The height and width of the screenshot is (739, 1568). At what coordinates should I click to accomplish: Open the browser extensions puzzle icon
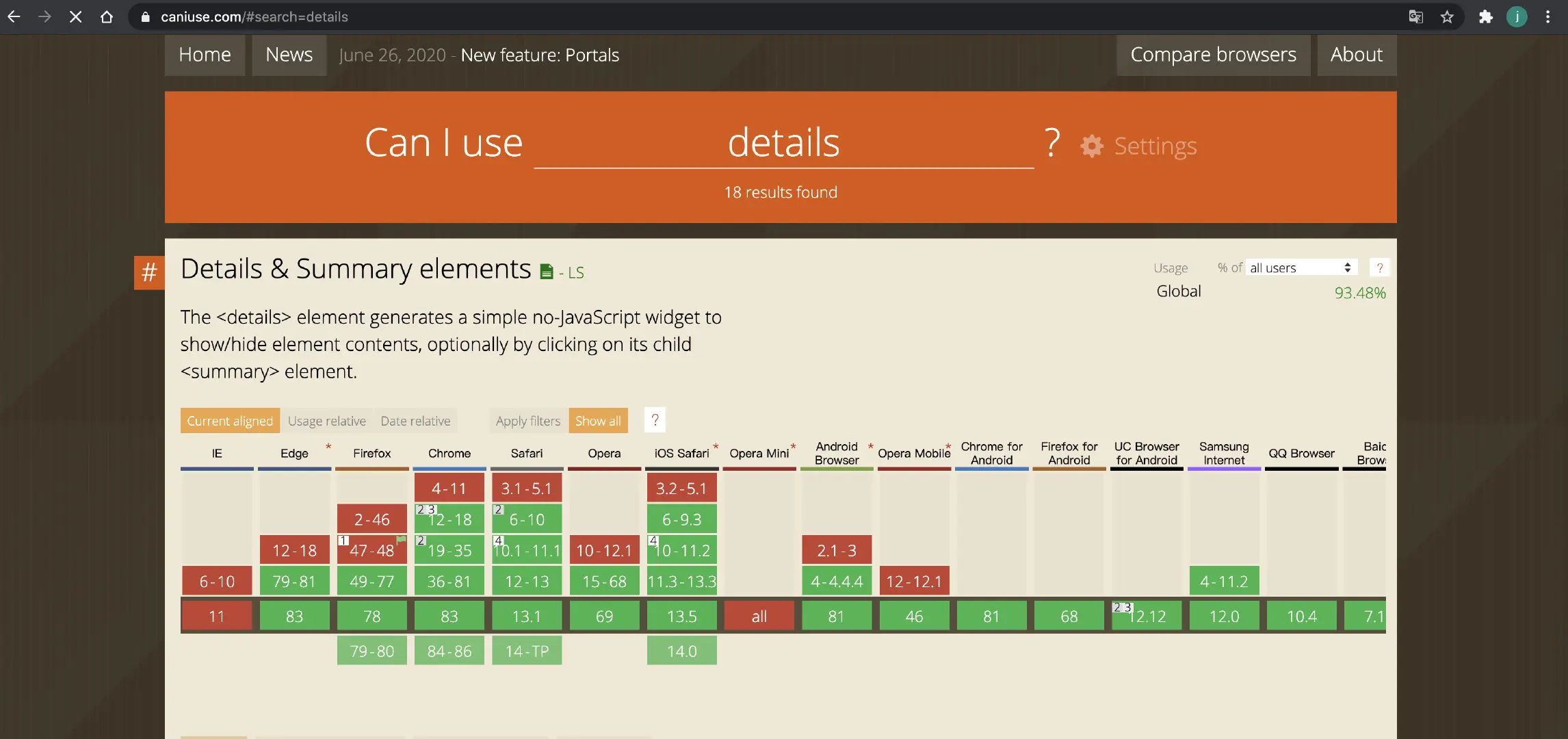coord(1485,17)
